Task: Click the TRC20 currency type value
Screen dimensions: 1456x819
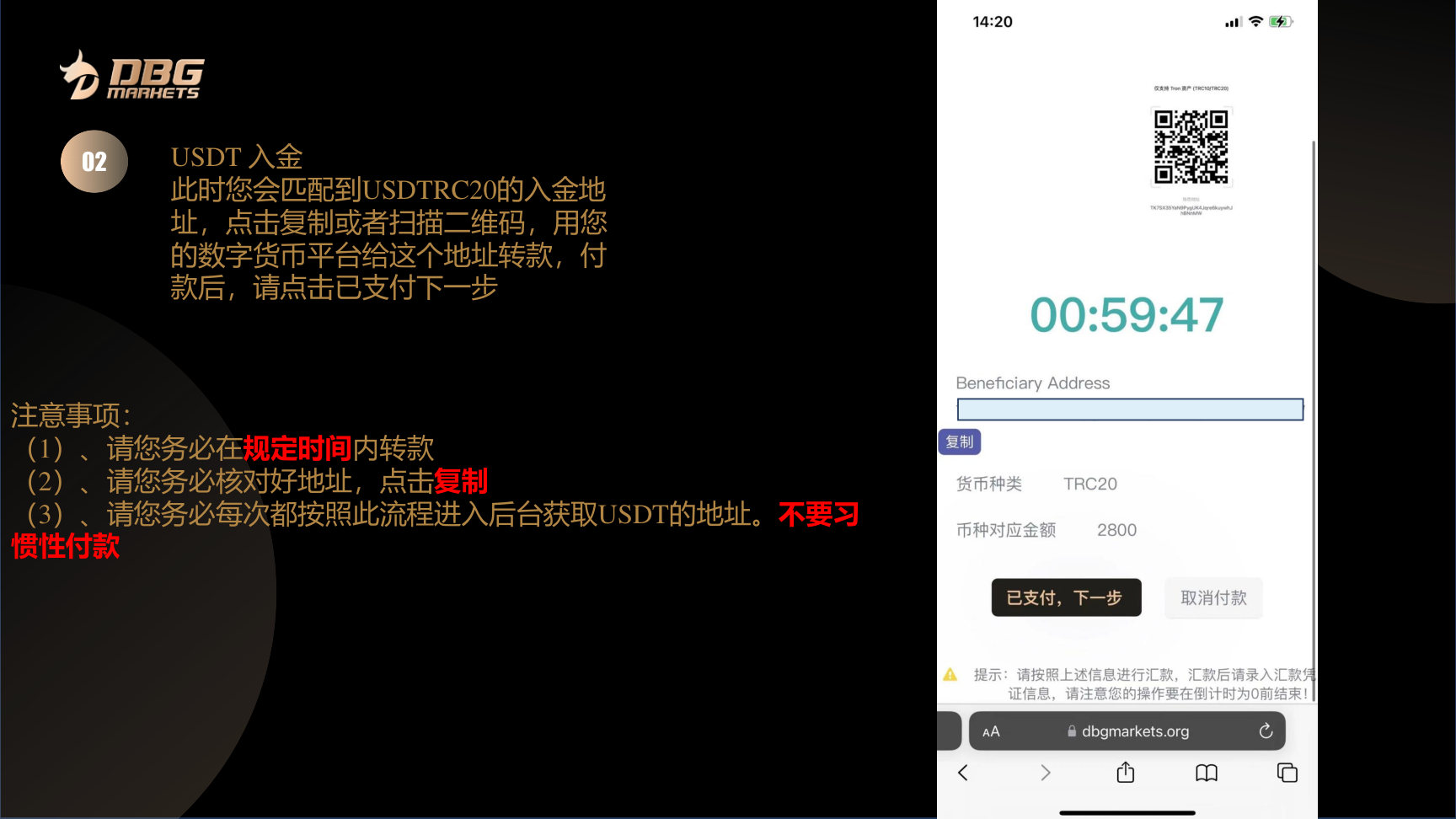Action: [x=1089, y=484]
